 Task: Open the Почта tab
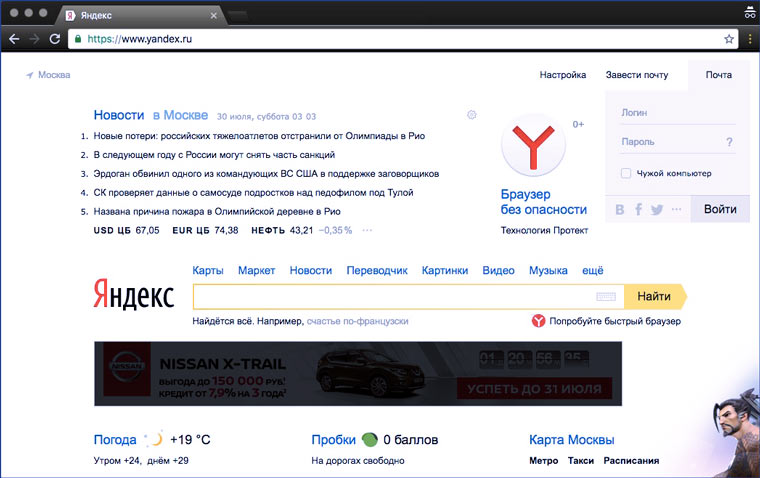click(718, 75)
